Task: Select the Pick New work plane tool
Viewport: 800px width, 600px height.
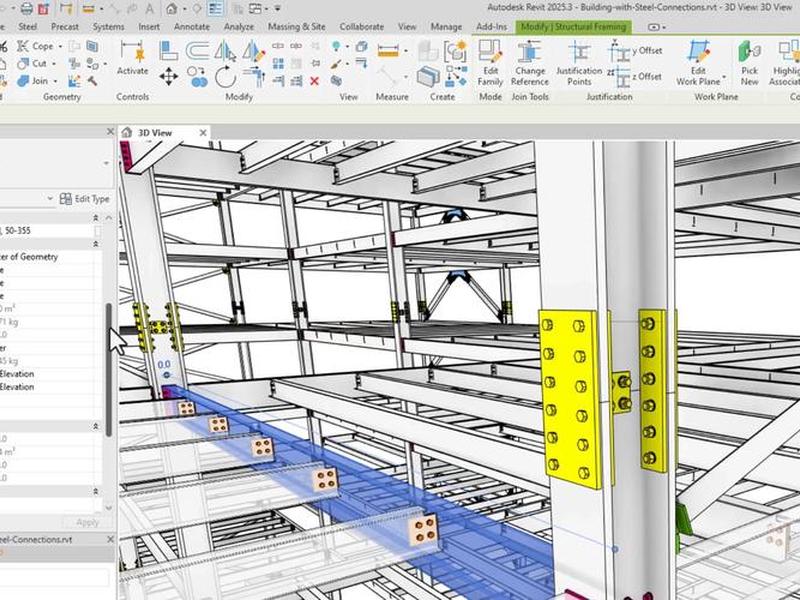Action: 749,63
